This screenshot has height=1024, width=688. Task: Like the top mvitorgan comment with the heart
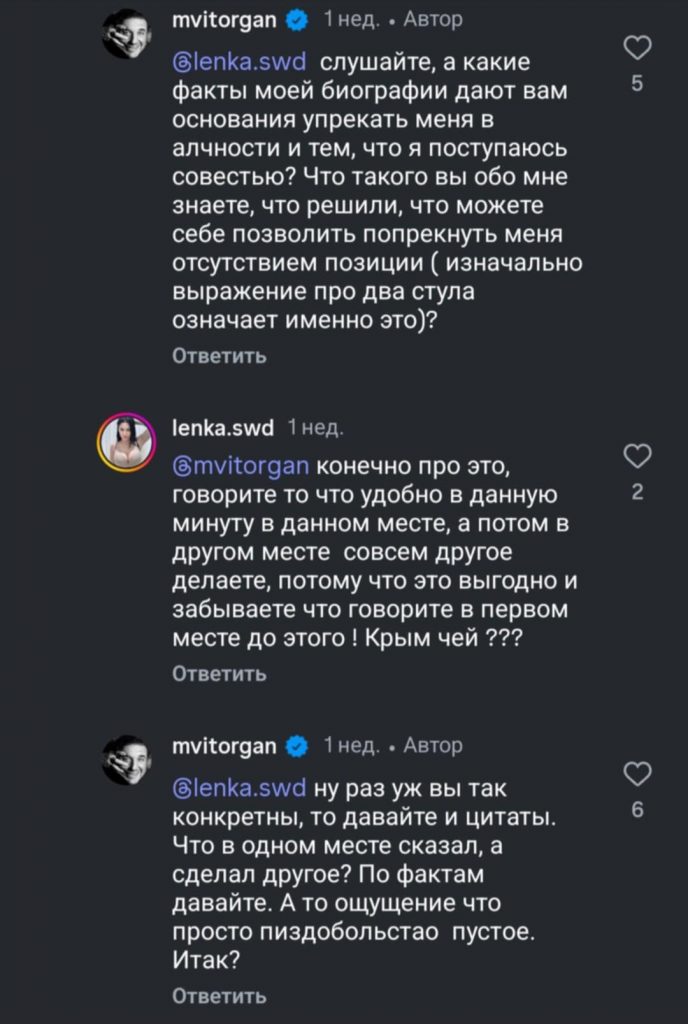(x=637, y=48)
